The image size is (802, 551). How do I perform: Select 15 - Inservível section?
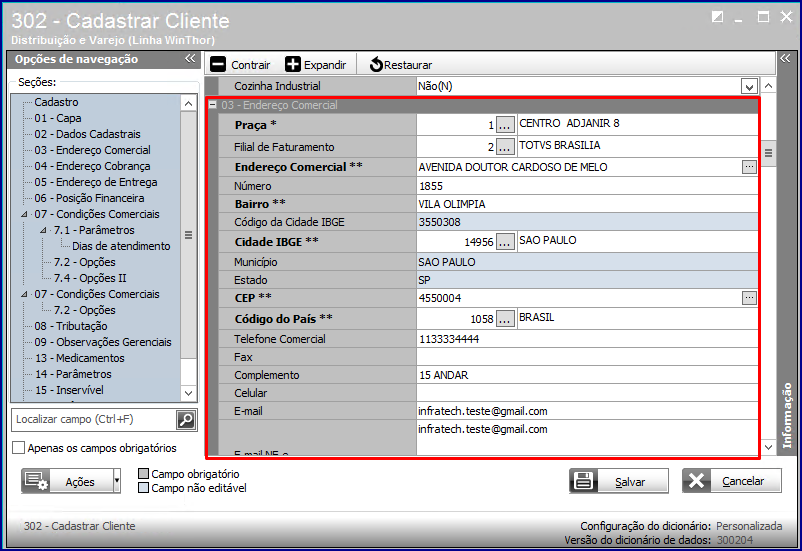pyautogui.click(x=69, y=390)
